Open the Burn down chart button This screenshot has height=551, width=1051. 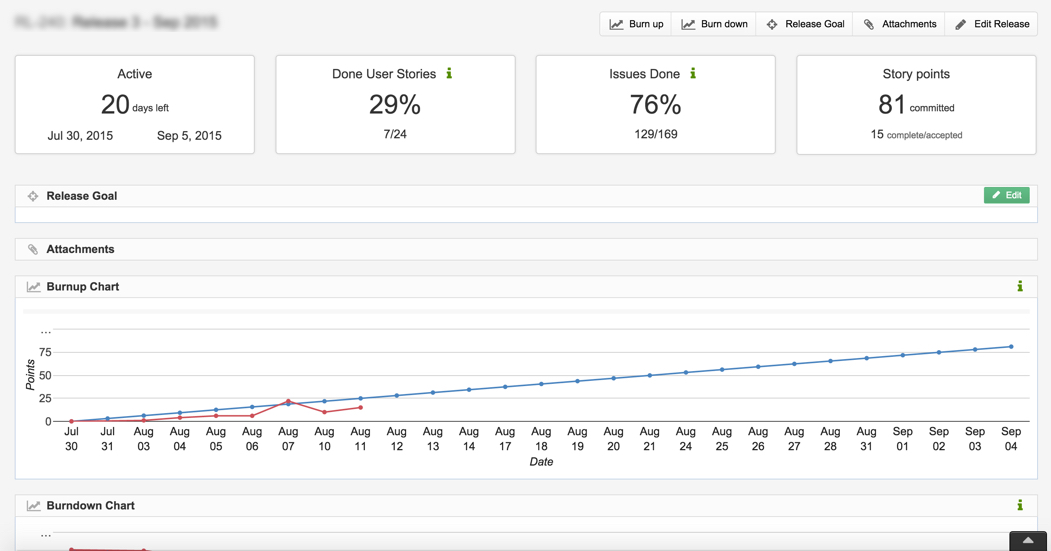(x=714, y=24)
